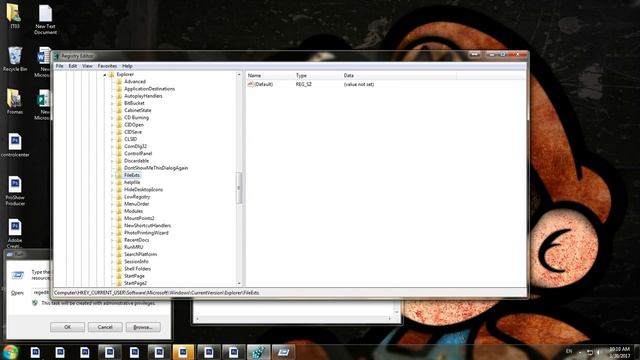640x360 pixels.
Task: Click the Open input field in Run dialog
Action: pos(41,293)
